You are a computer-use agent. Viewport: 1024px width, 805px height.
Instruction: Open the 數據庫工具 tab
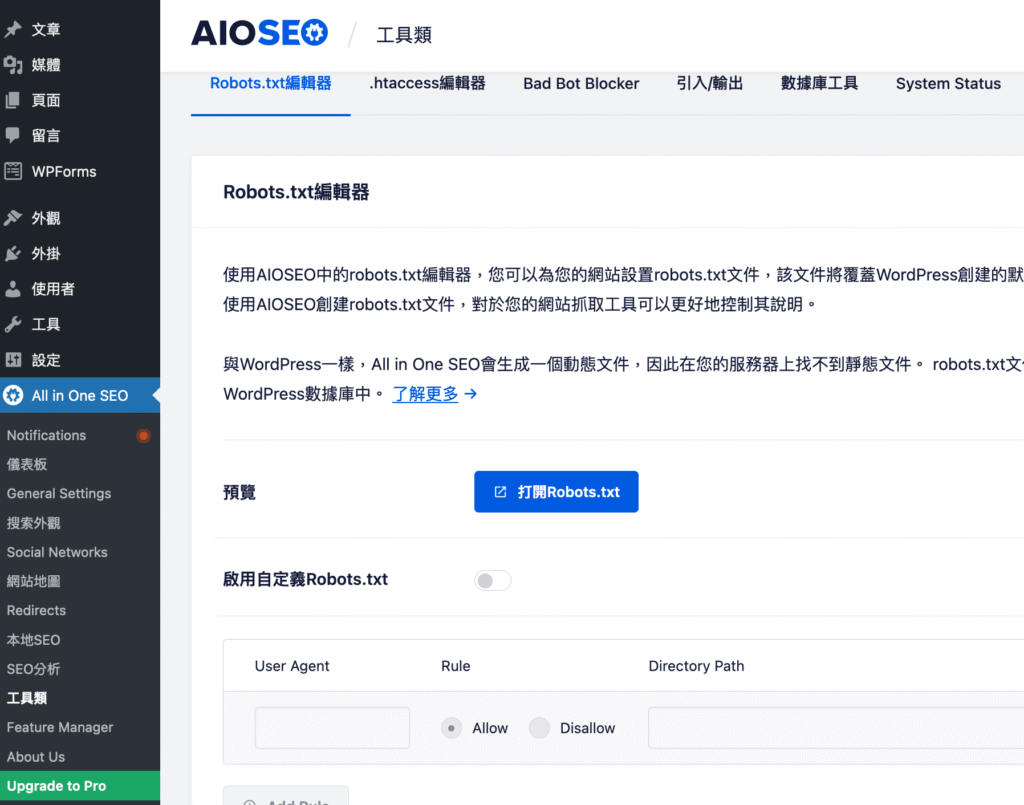[x=820, y=84]
